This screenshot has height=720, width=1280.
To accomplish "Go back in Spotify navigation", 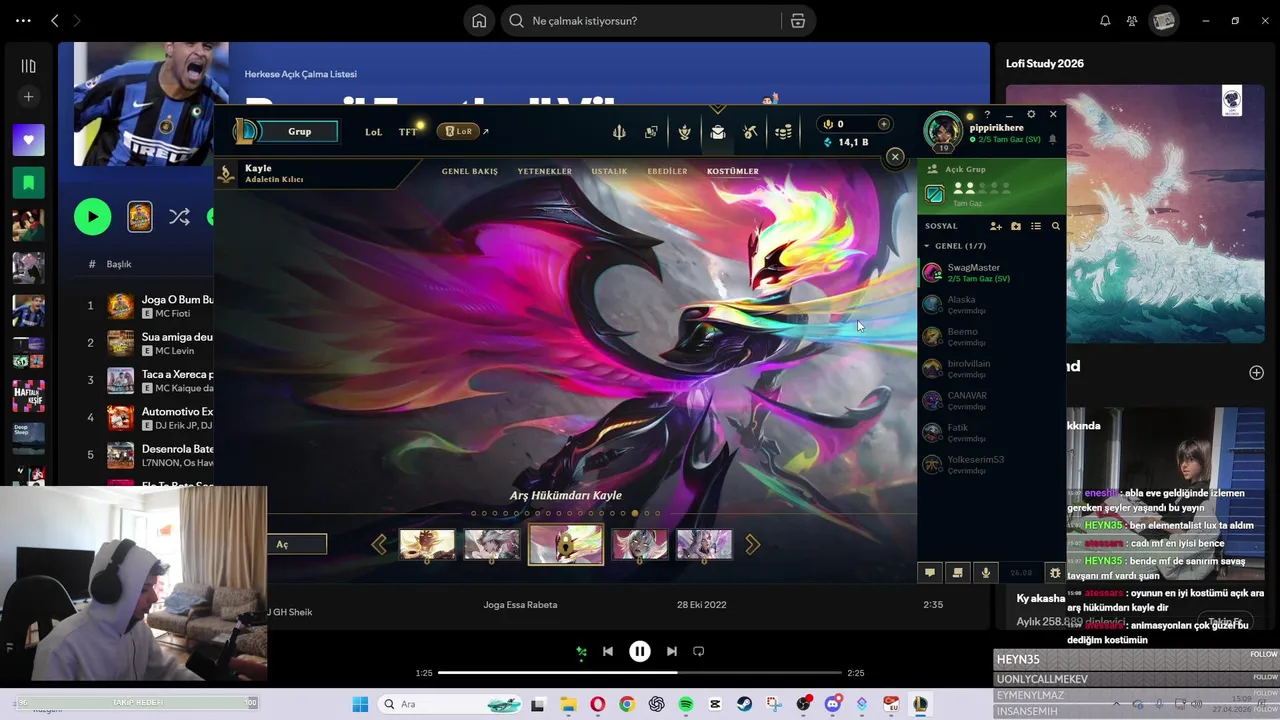I will click(x=55, y=21).
